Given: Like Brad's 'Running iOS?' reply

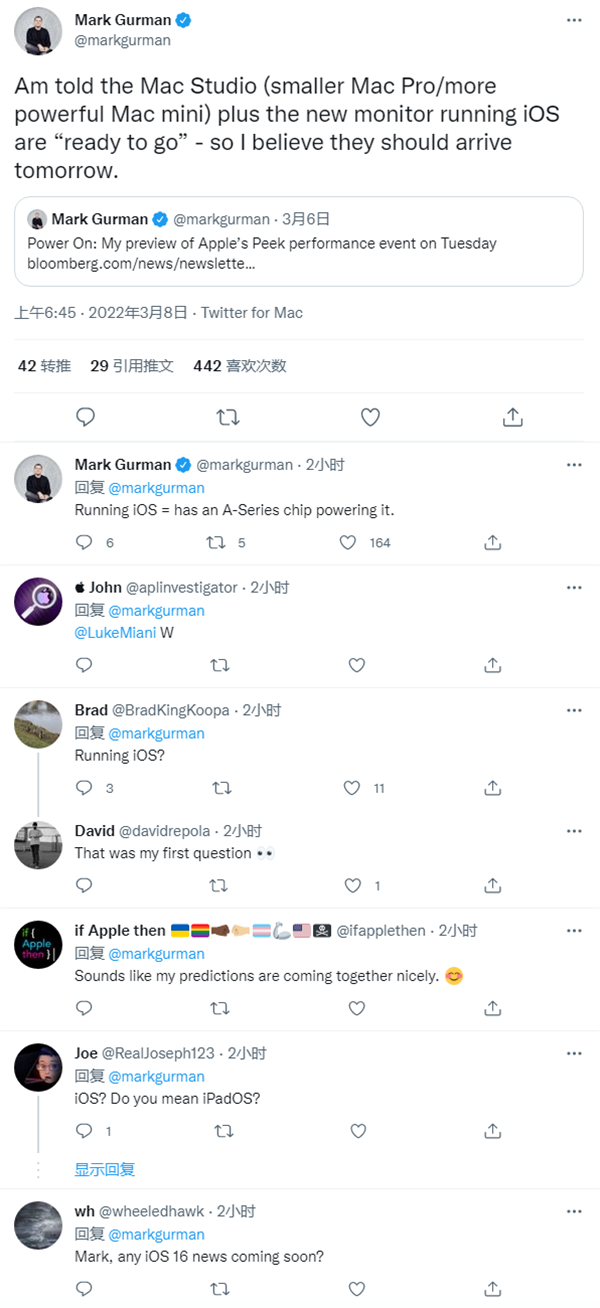Looking at the screenshot, I should [352, 788].
